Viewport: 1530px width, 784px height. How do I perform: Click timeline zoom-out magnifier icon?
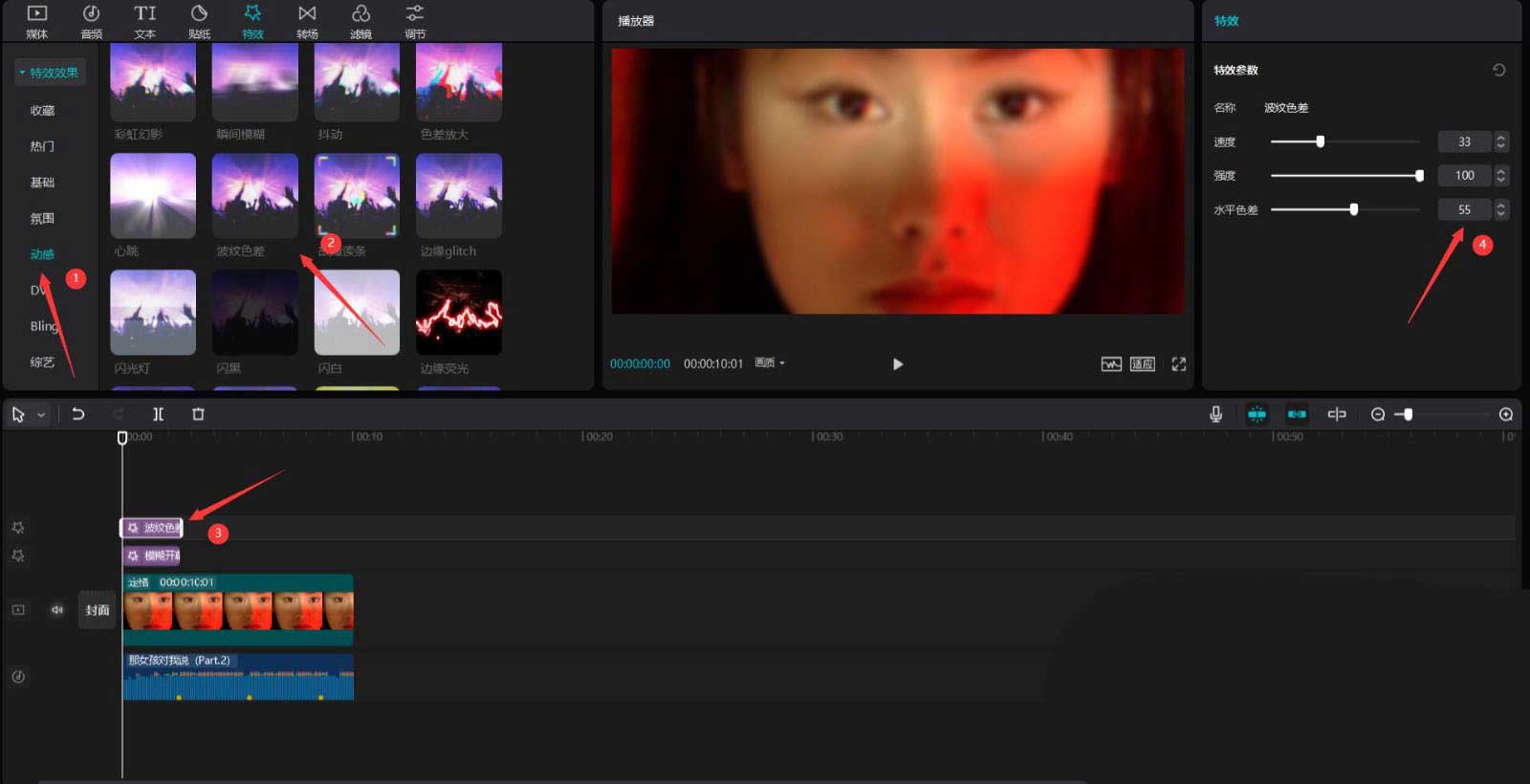coord(1377,414)
